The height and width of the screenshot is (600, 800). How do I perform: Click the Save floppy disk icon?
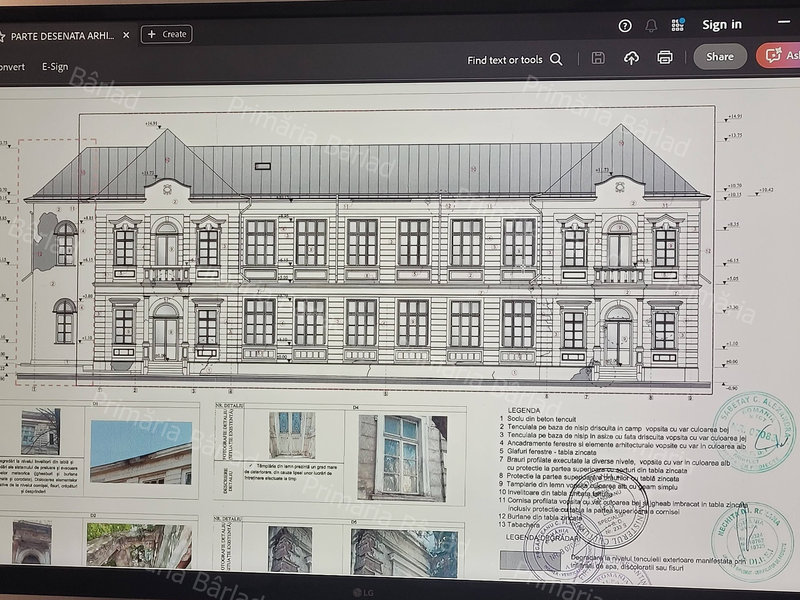[598, 58]
